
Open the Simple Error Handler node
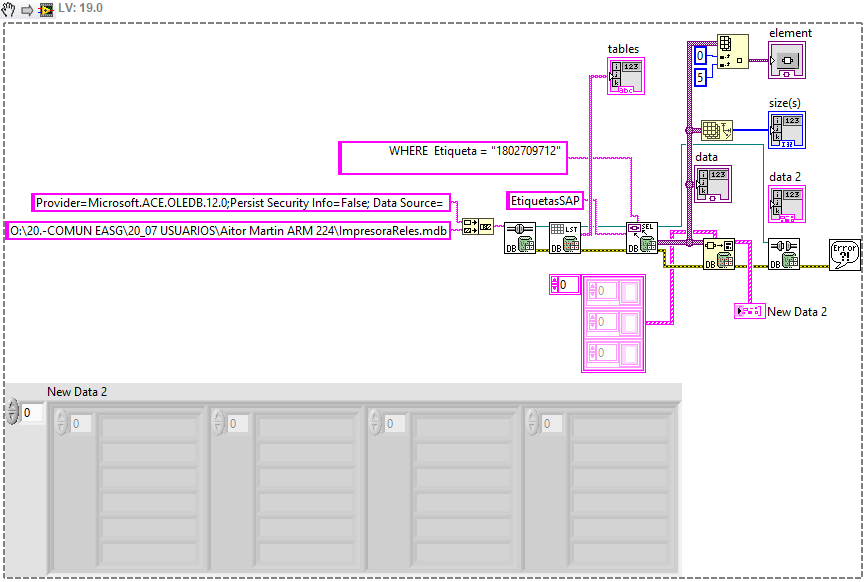[x=843, y=252]
